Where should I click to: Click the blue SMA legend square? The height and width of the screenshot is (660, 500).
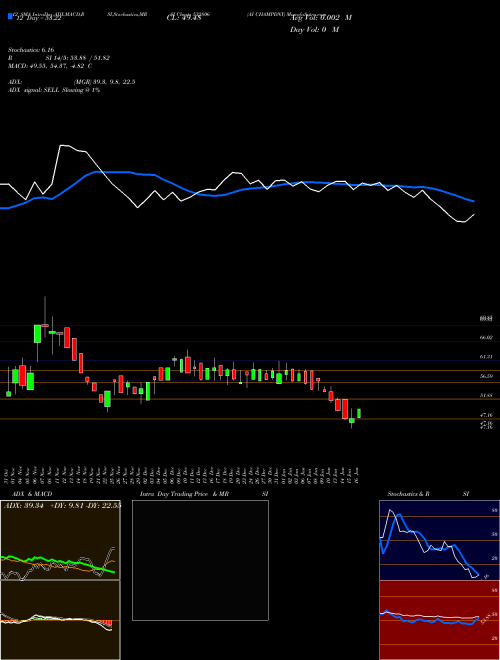(10, 16)
